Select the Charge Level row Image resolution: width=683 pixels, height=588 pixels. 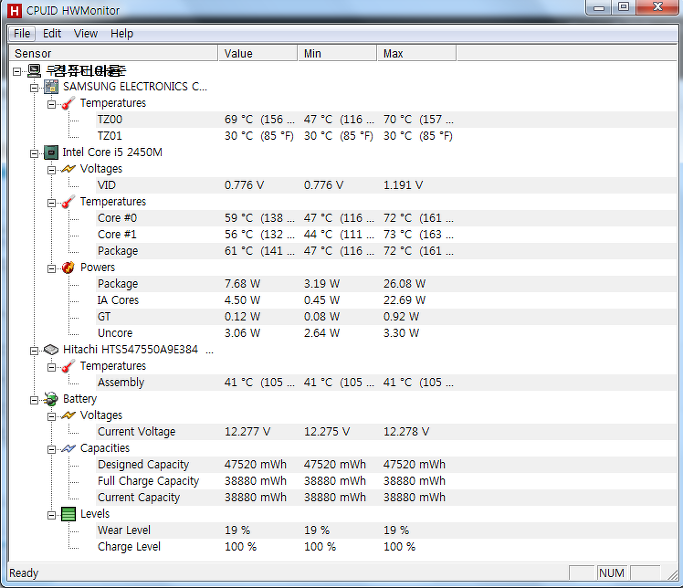coord(386,547)
